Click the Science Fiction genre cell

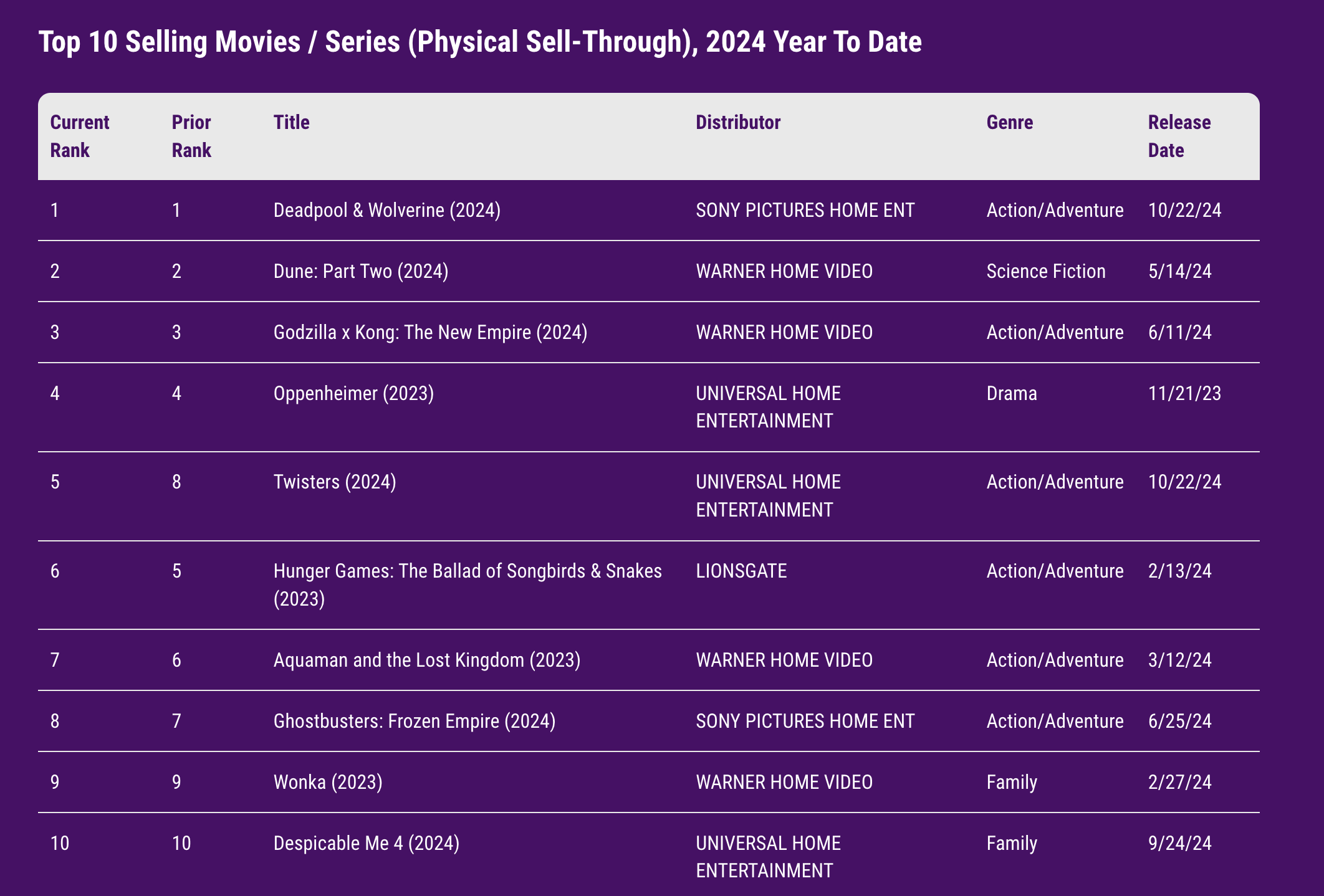coord(1046,272)
